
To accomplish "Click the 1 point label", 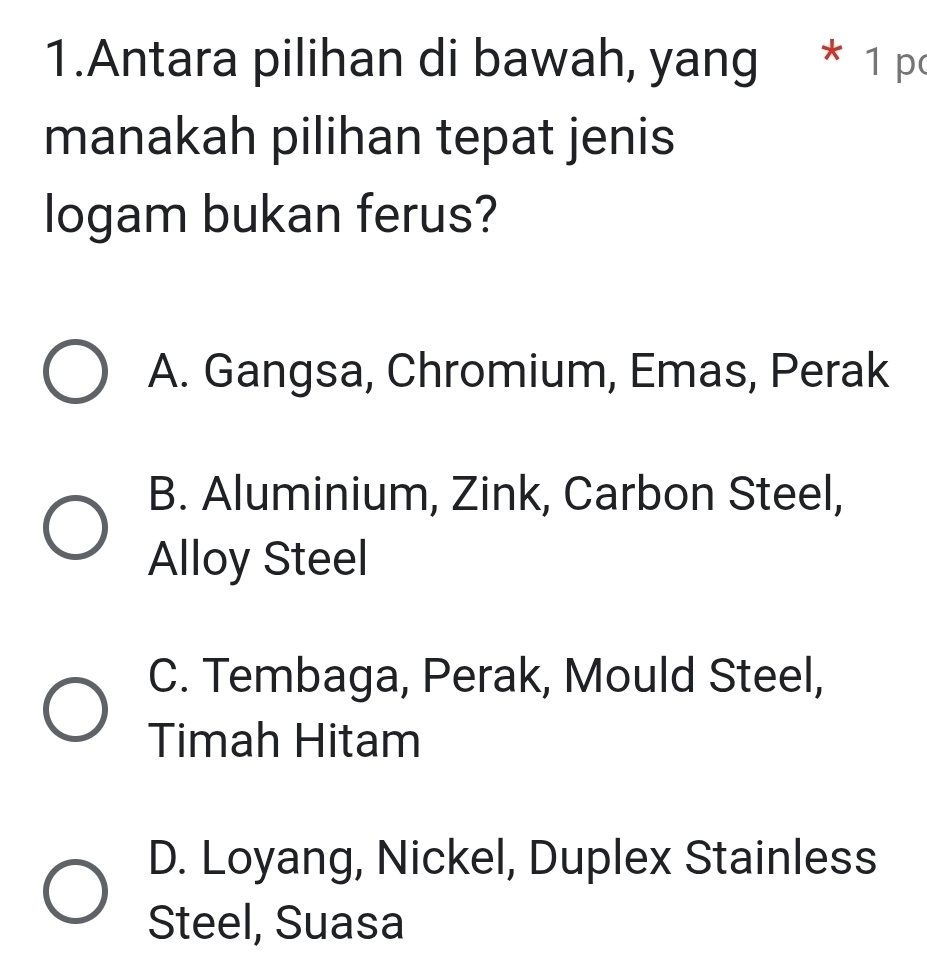I will click(x=896, y=64).
